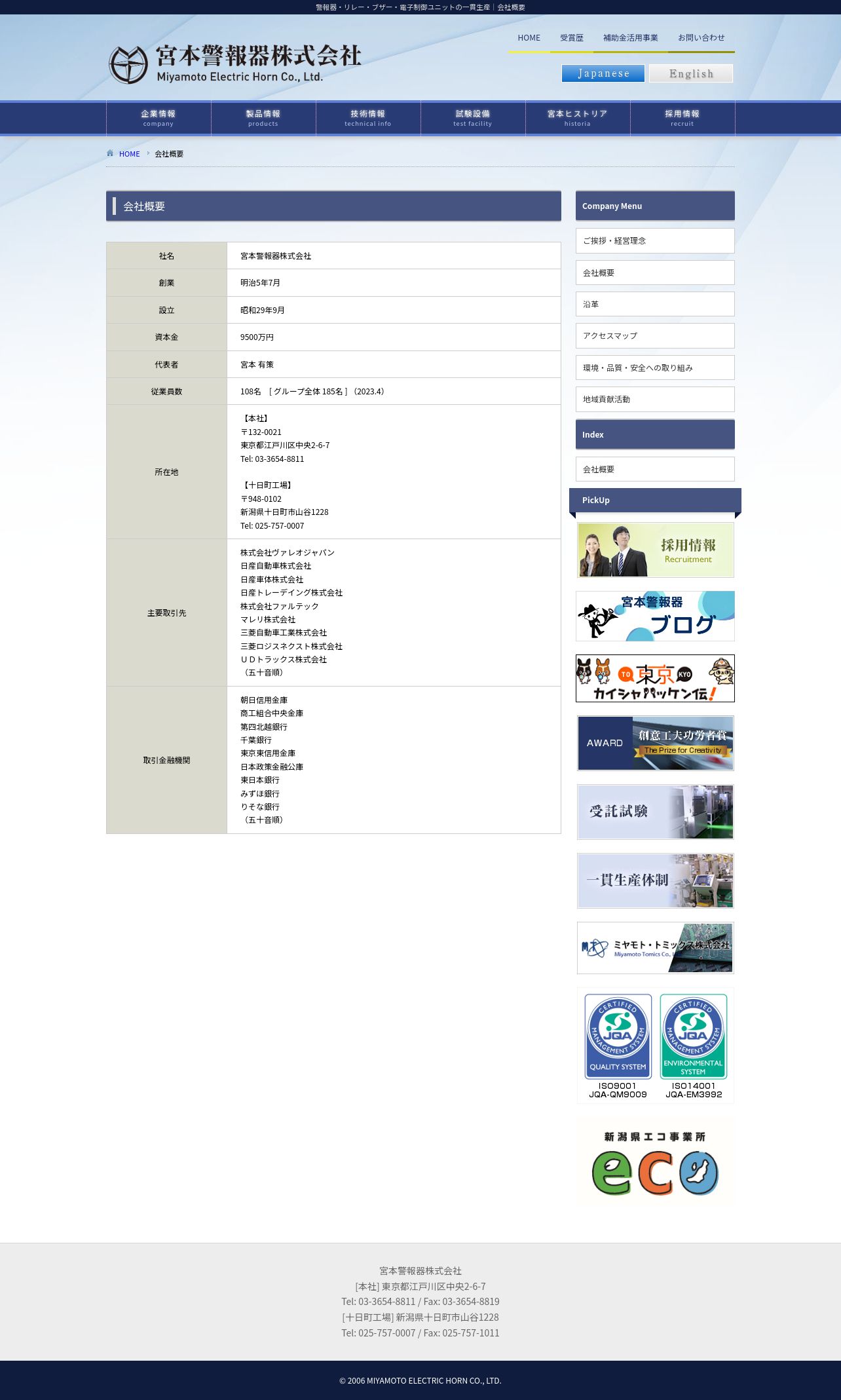This screenshot has width=841, height=1400.
Task: Click the 従業員数 row label
Action: coord(166,391)
